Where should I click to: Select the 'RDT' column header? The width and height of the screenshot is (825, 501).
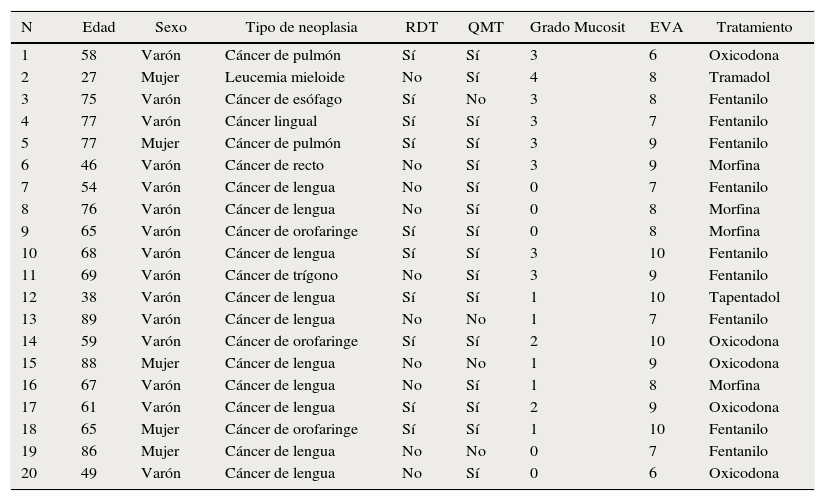tap(421, 28)
